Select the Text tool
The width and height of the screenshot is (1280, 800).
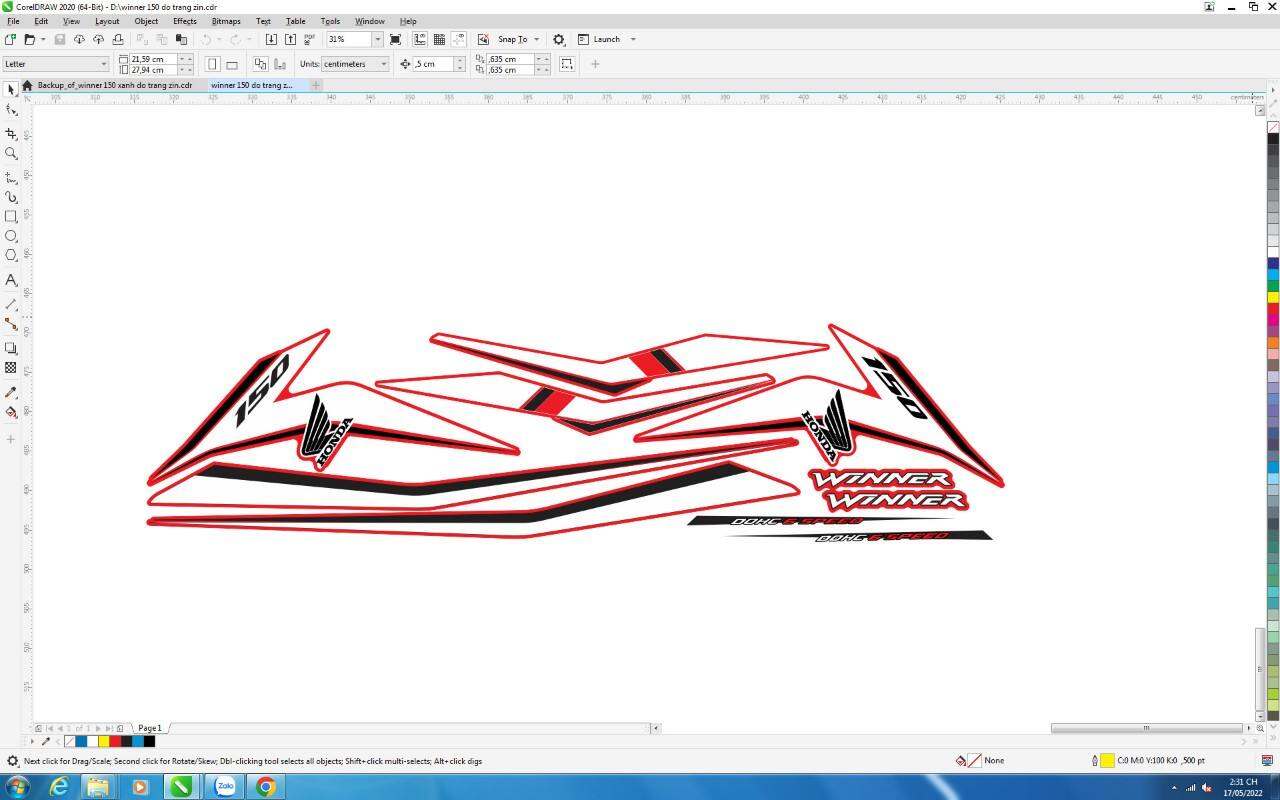point(11,280)
